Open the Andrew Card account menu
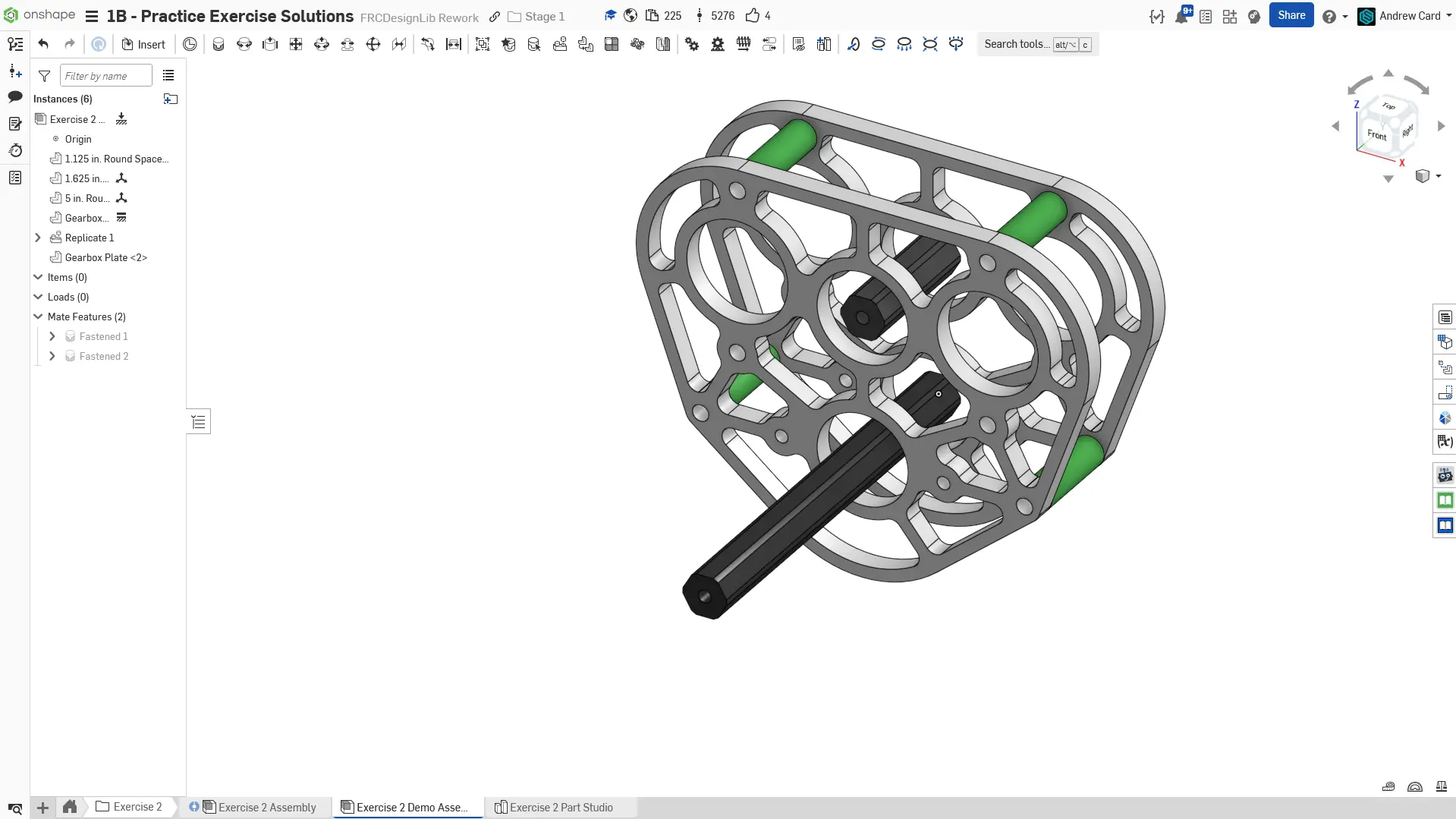Image resolution: width=1456 pixels, height=819 pixels. point(1408,16)
